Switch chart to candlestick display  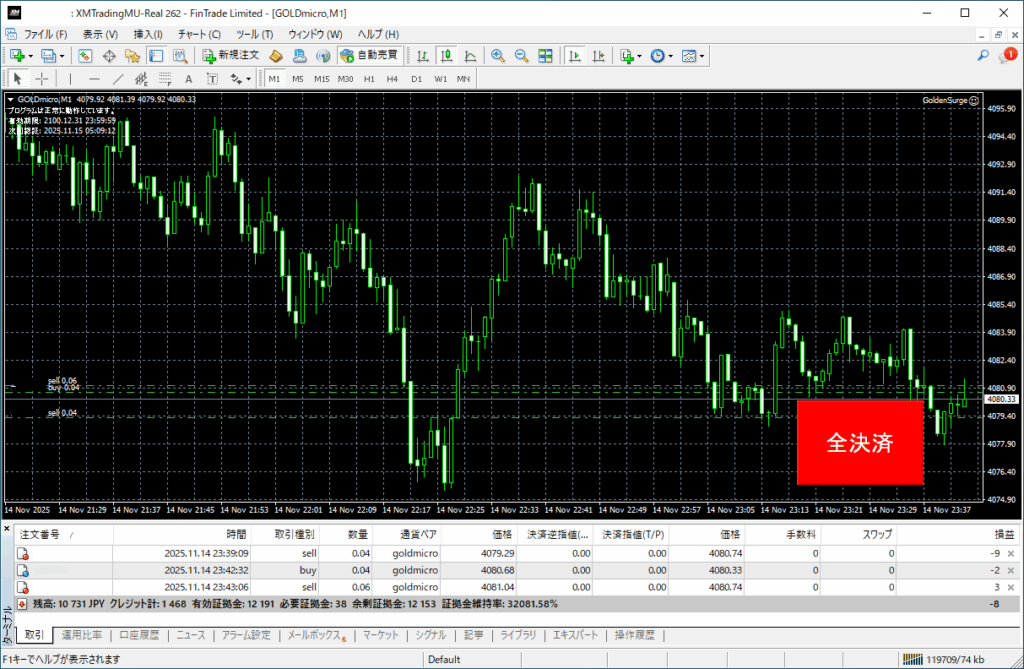(445, 56)
